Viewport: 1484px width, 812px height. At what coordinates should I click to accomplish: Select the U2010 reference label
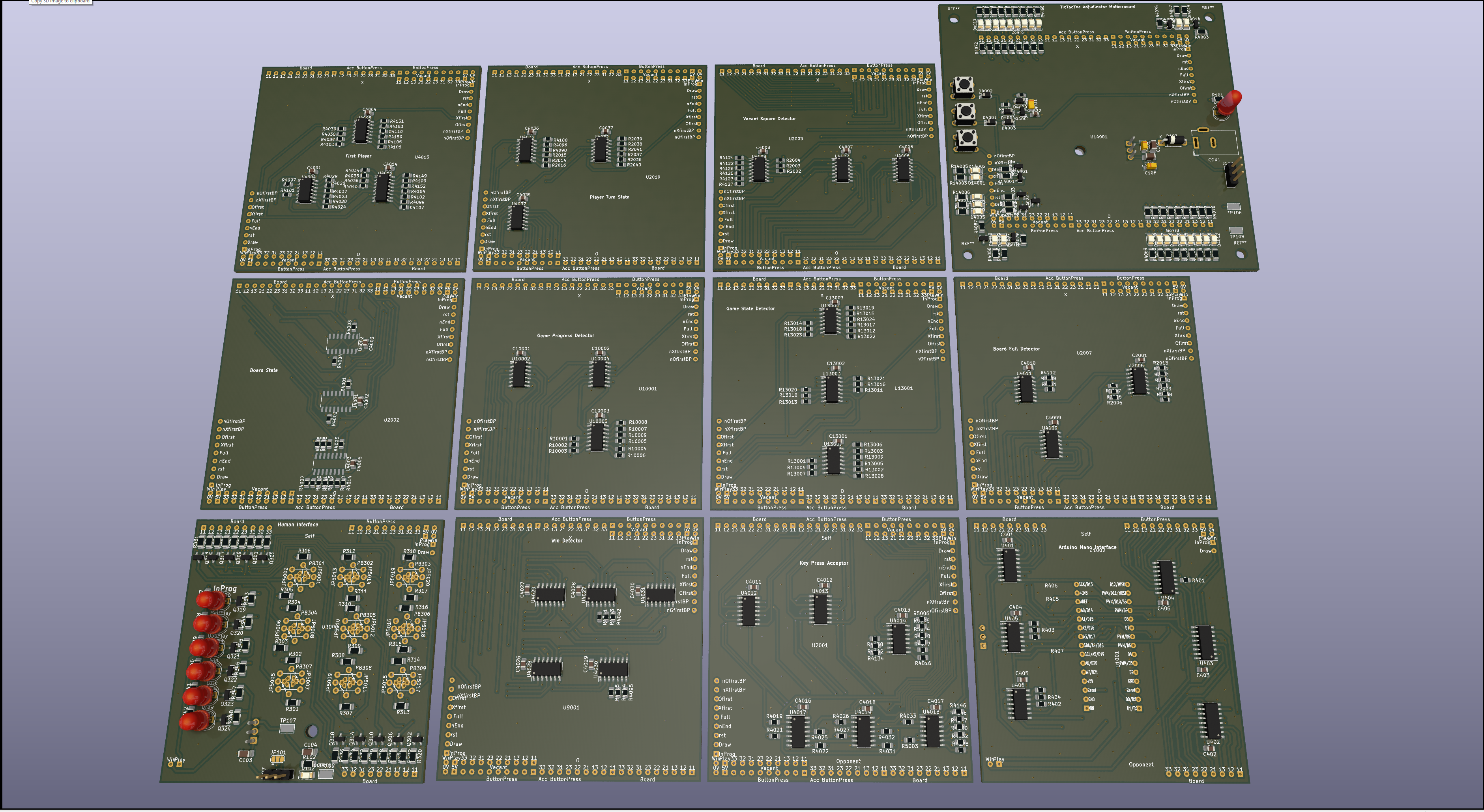653,177
